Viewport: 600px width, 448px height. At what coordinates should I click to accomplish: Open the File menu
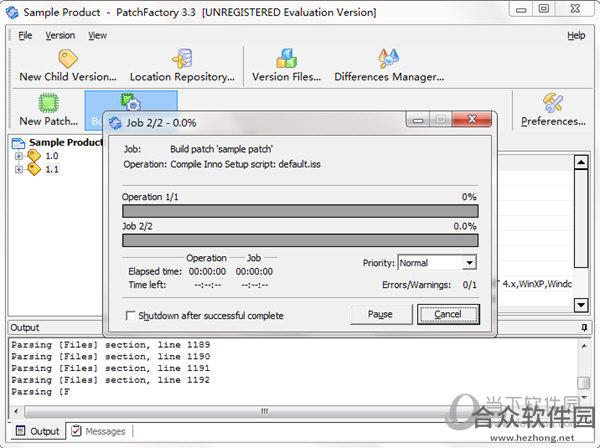tap(25, 36)
